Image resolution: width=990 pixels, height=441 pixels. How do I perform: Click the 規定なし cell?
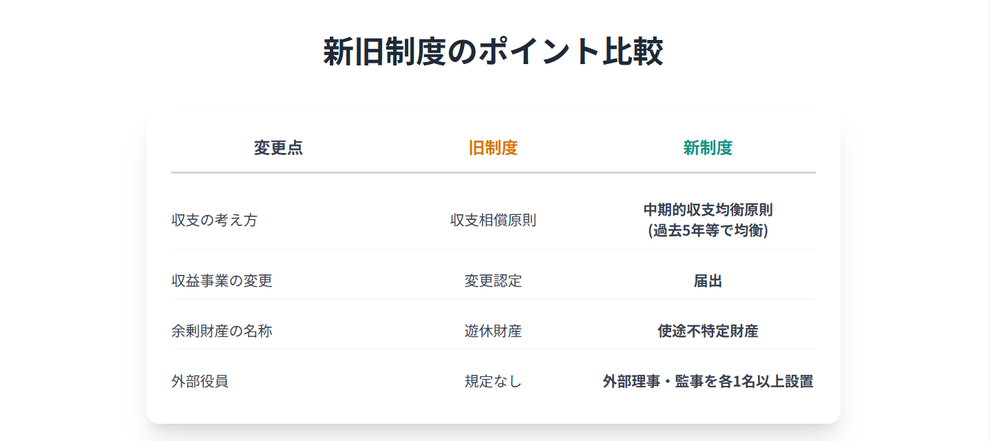click(493, 381)
